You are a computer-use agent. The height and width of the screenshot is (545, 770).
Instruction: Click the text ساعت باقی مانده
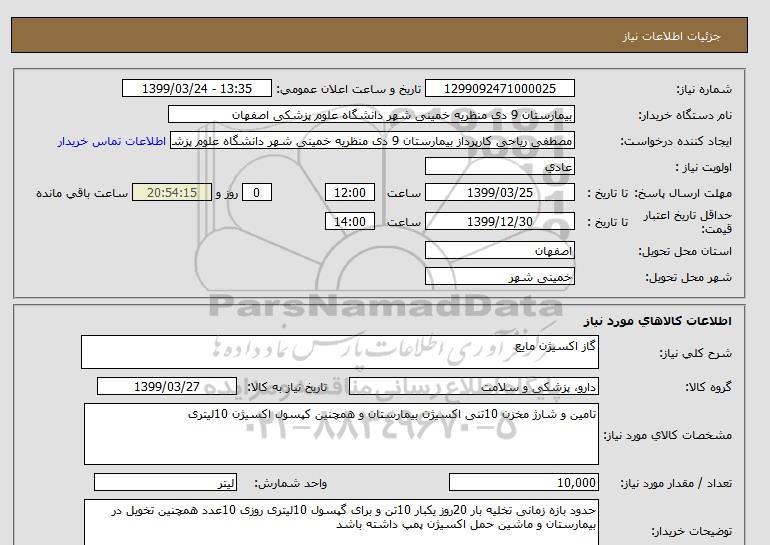click(82, 193)
